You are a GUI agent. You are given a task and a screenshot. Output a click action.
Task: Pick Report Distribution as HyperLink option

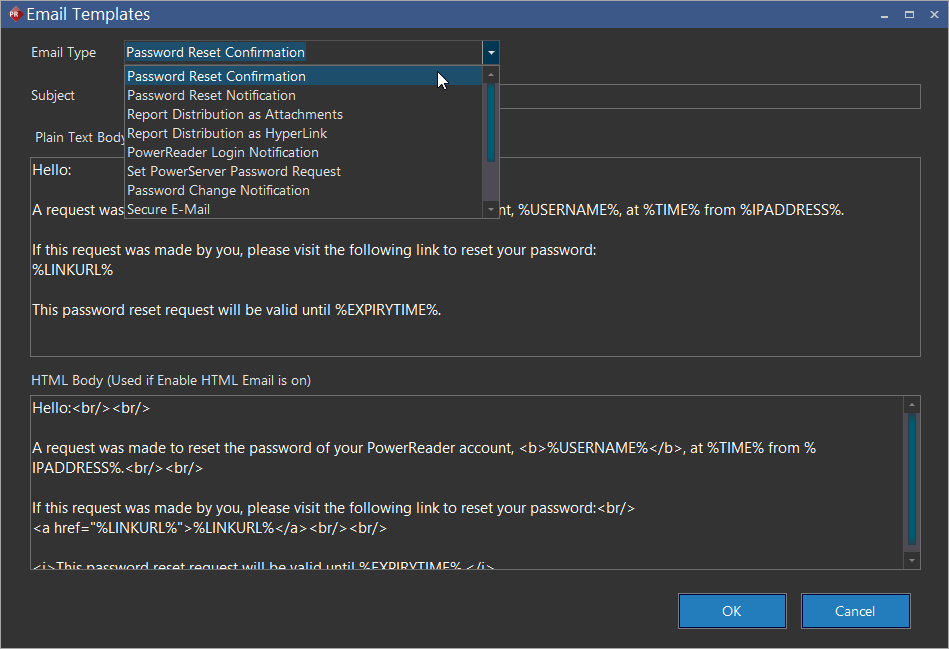[x=227, y=133]
